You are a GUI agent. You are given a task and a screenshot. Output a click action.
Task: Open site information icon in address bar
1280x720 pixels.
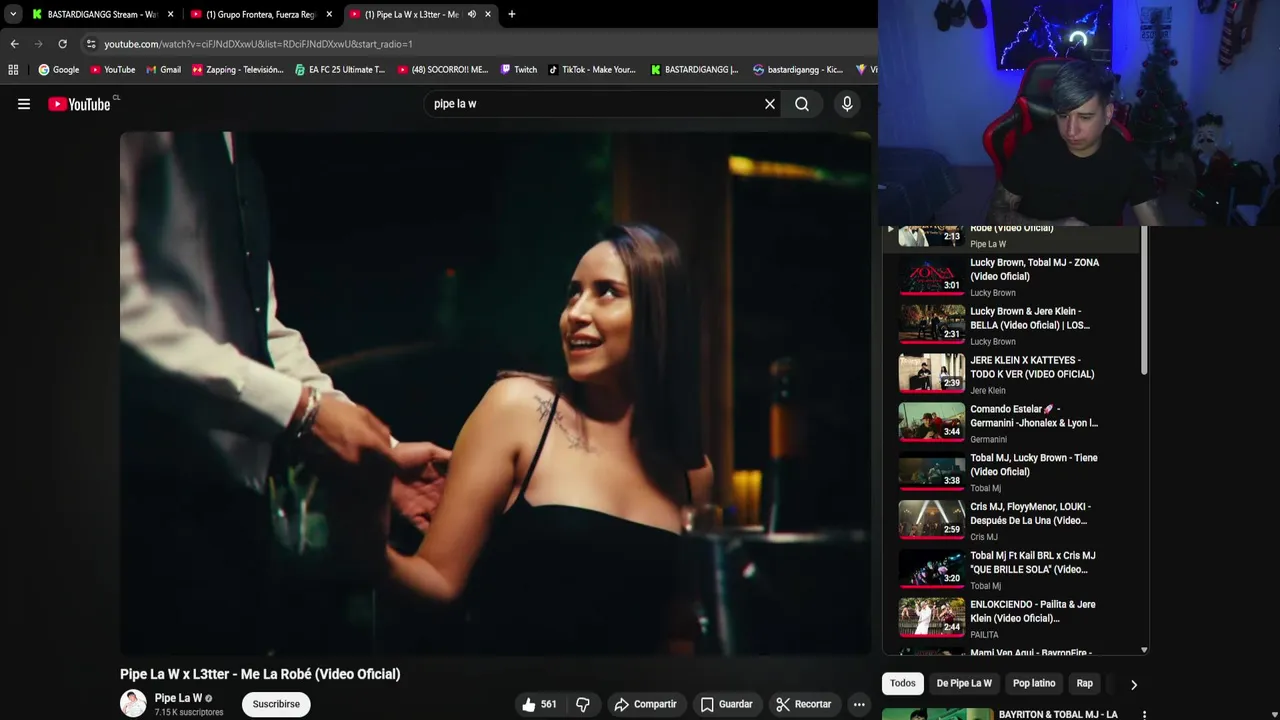pos(91,44)
